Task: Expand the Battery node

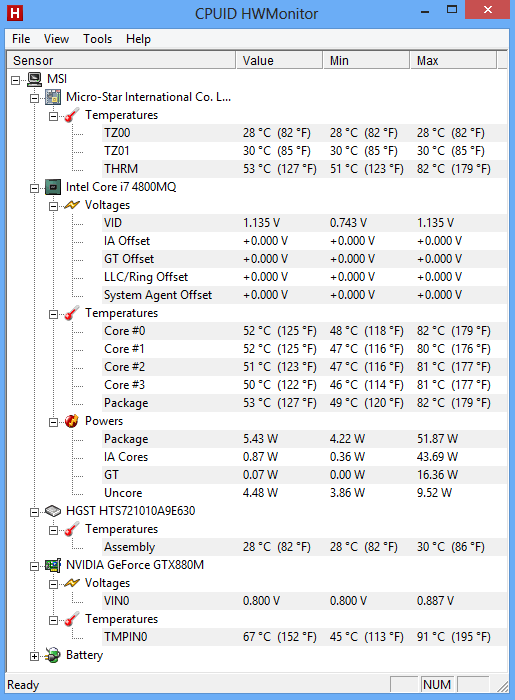Action: (34, 656)
